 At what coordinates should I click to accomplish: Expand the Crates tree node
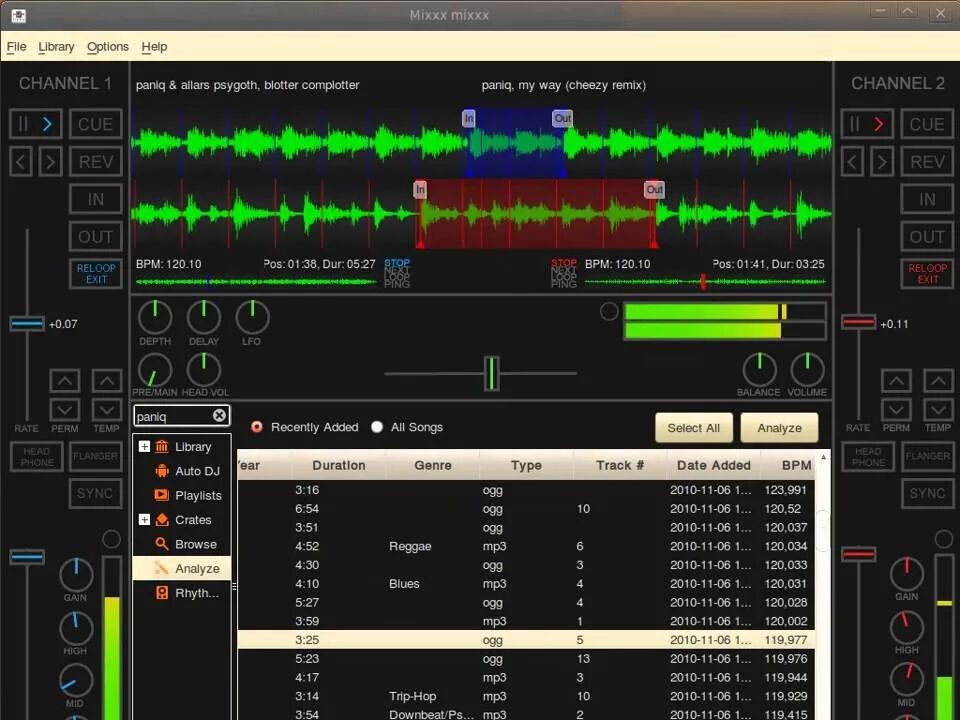click(x=144, y=519)
